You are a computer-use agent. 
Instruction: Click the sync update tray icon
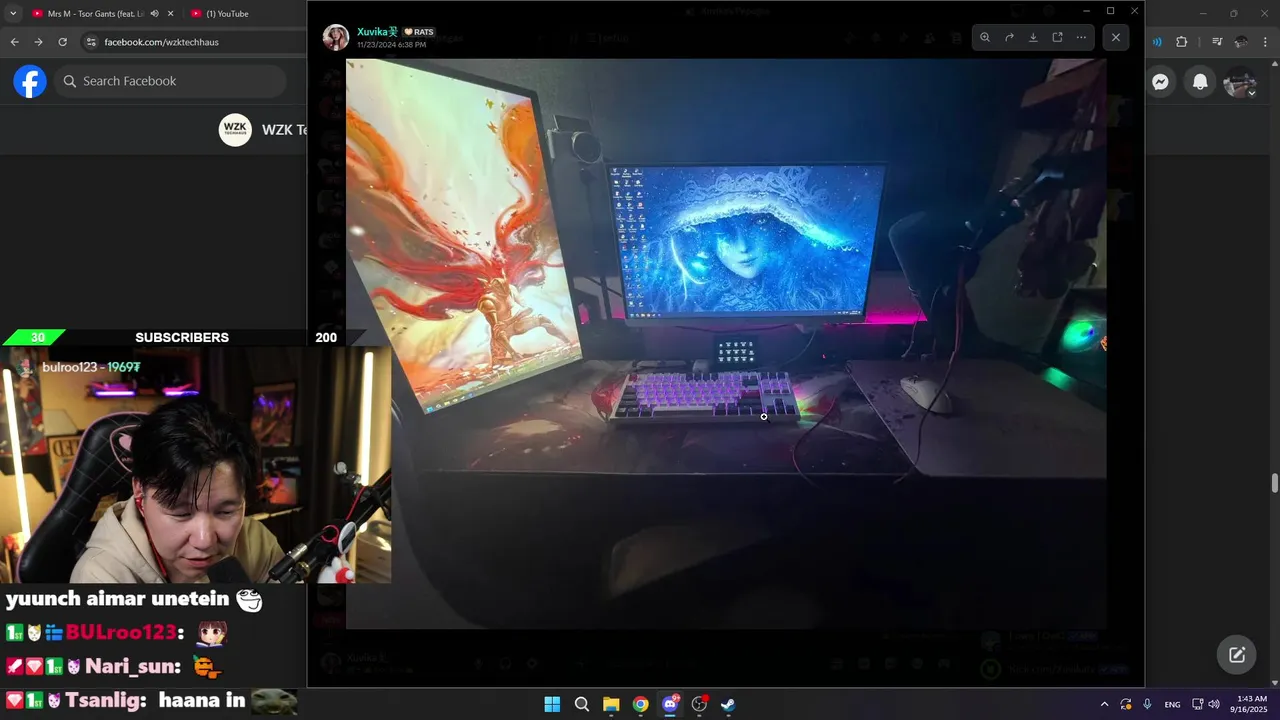coord(1126,704)
